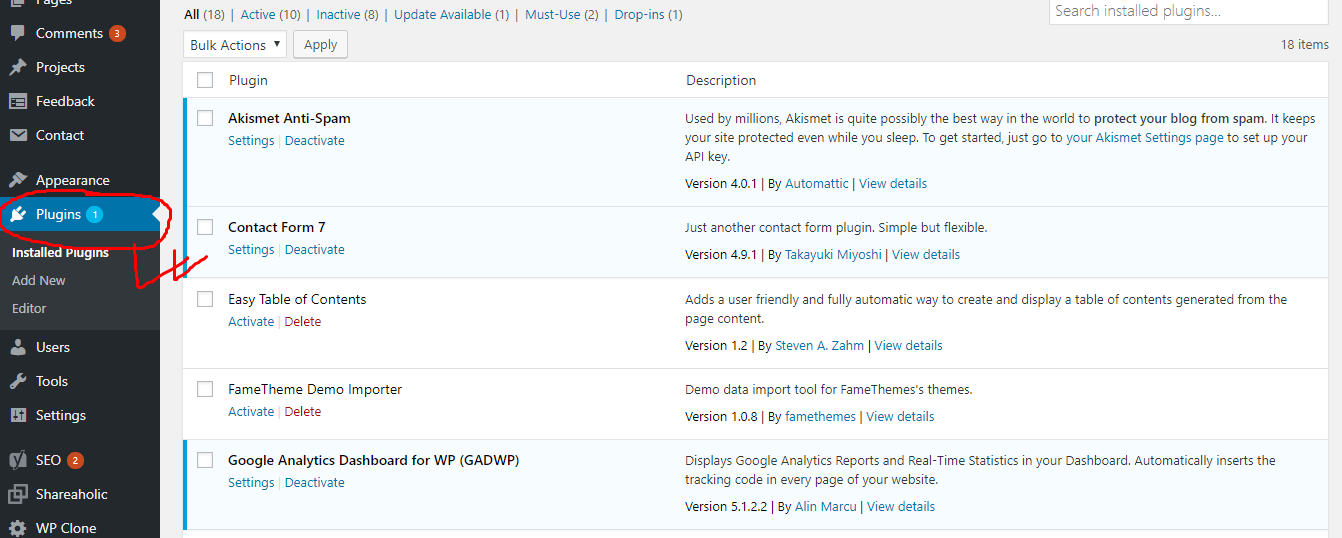
Task: Check the Akismet Anti-Spam checkbox
Action: click(x=205, y=118)
